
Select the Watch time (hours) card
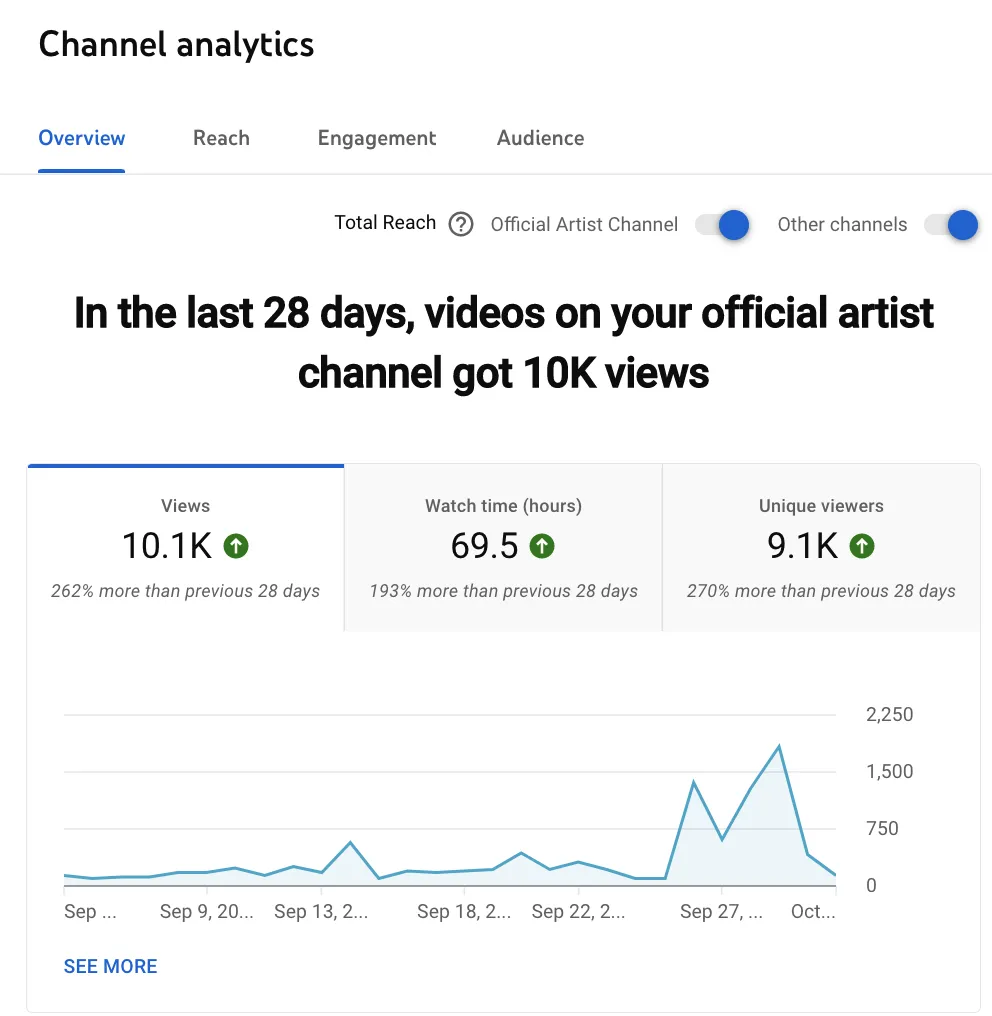click(x=503, y=548)
